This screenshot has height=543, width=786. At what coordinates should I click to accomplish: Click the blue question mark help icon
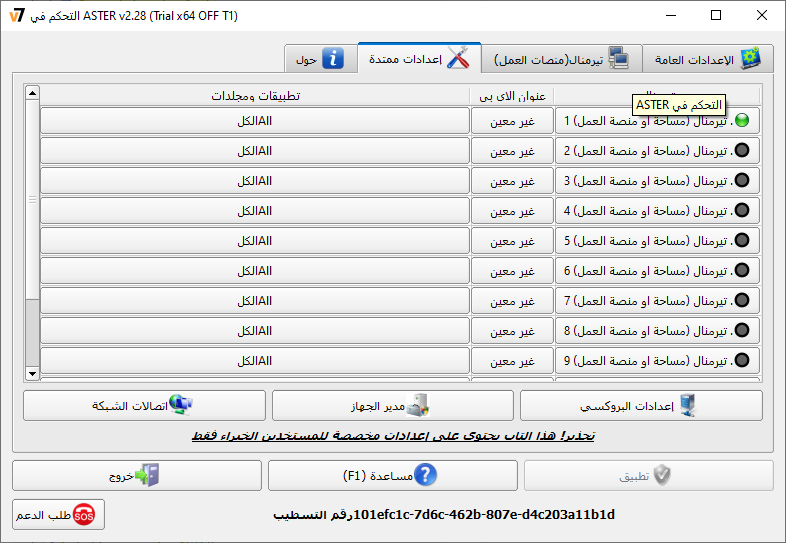[x=425, y=475]
